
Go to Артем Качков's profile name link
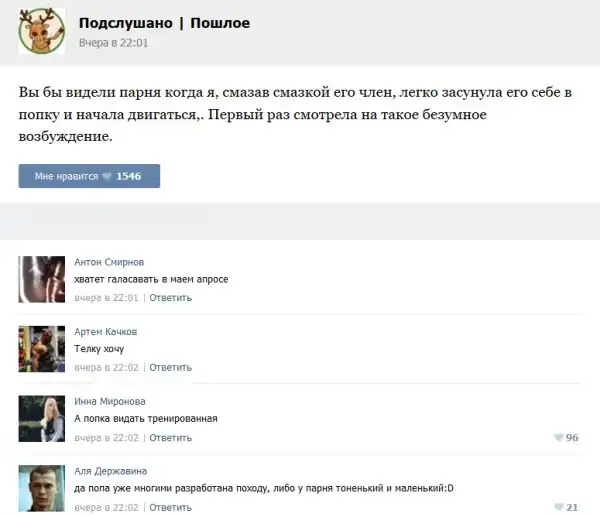coord(106,332)
